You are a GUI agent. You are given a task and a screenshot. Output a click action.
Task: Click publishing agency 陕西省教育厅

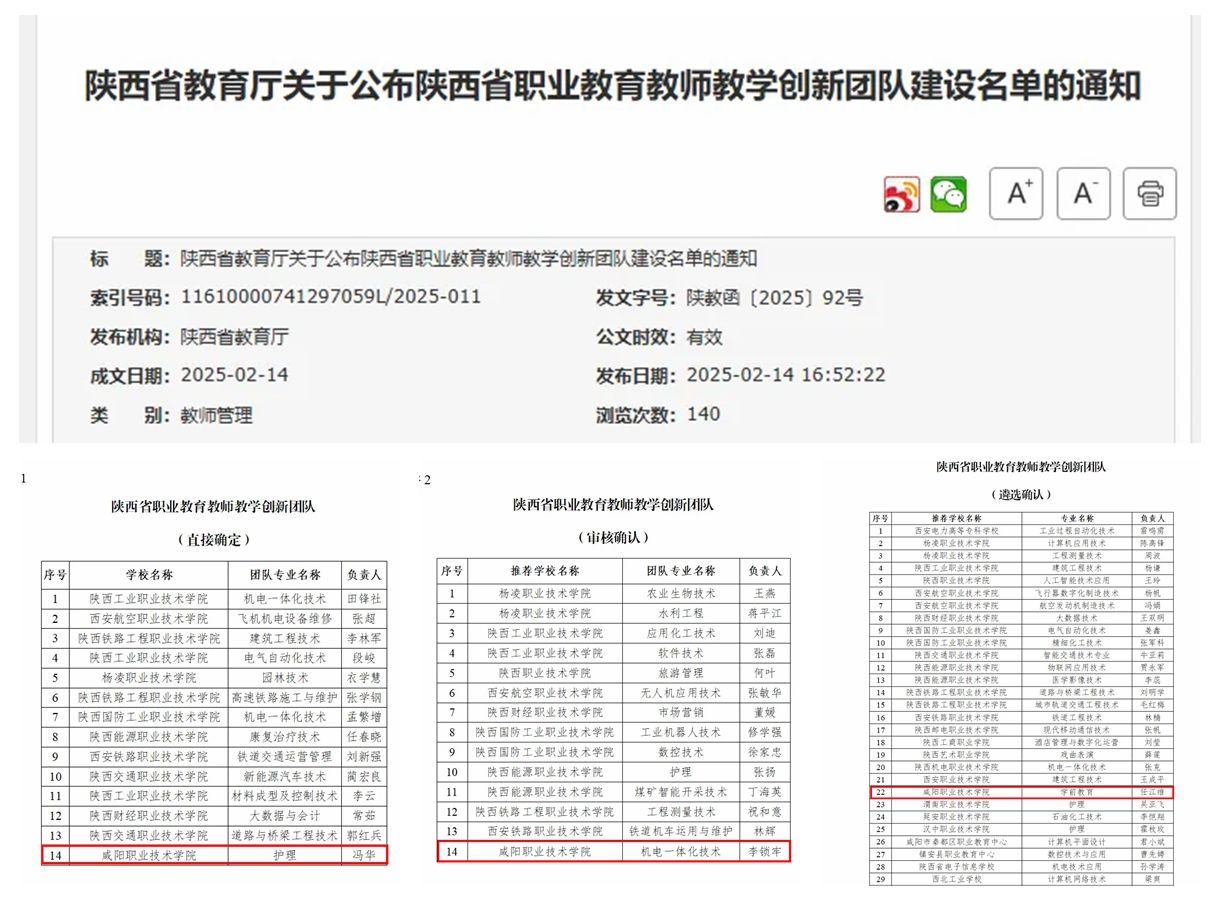click(x=234, y=337)
